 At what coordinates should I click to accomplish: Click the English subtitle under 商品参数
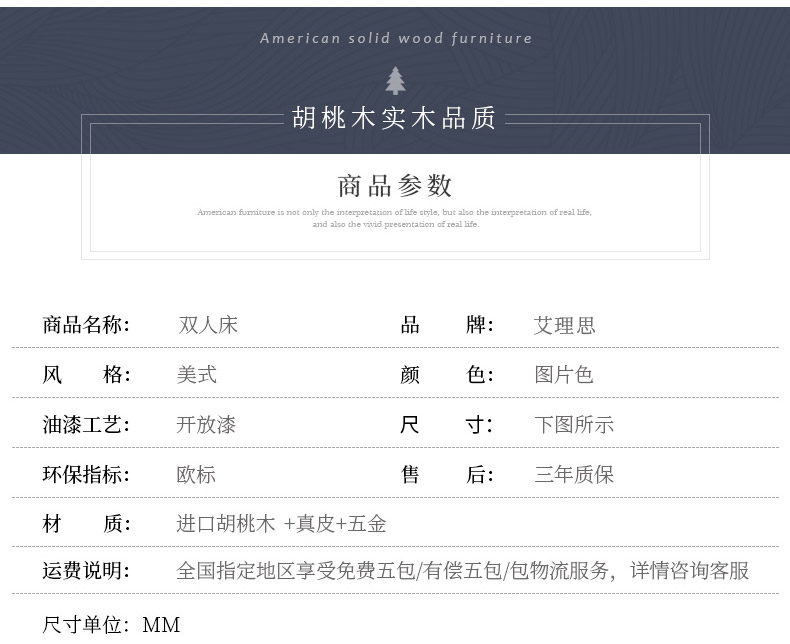395,218
